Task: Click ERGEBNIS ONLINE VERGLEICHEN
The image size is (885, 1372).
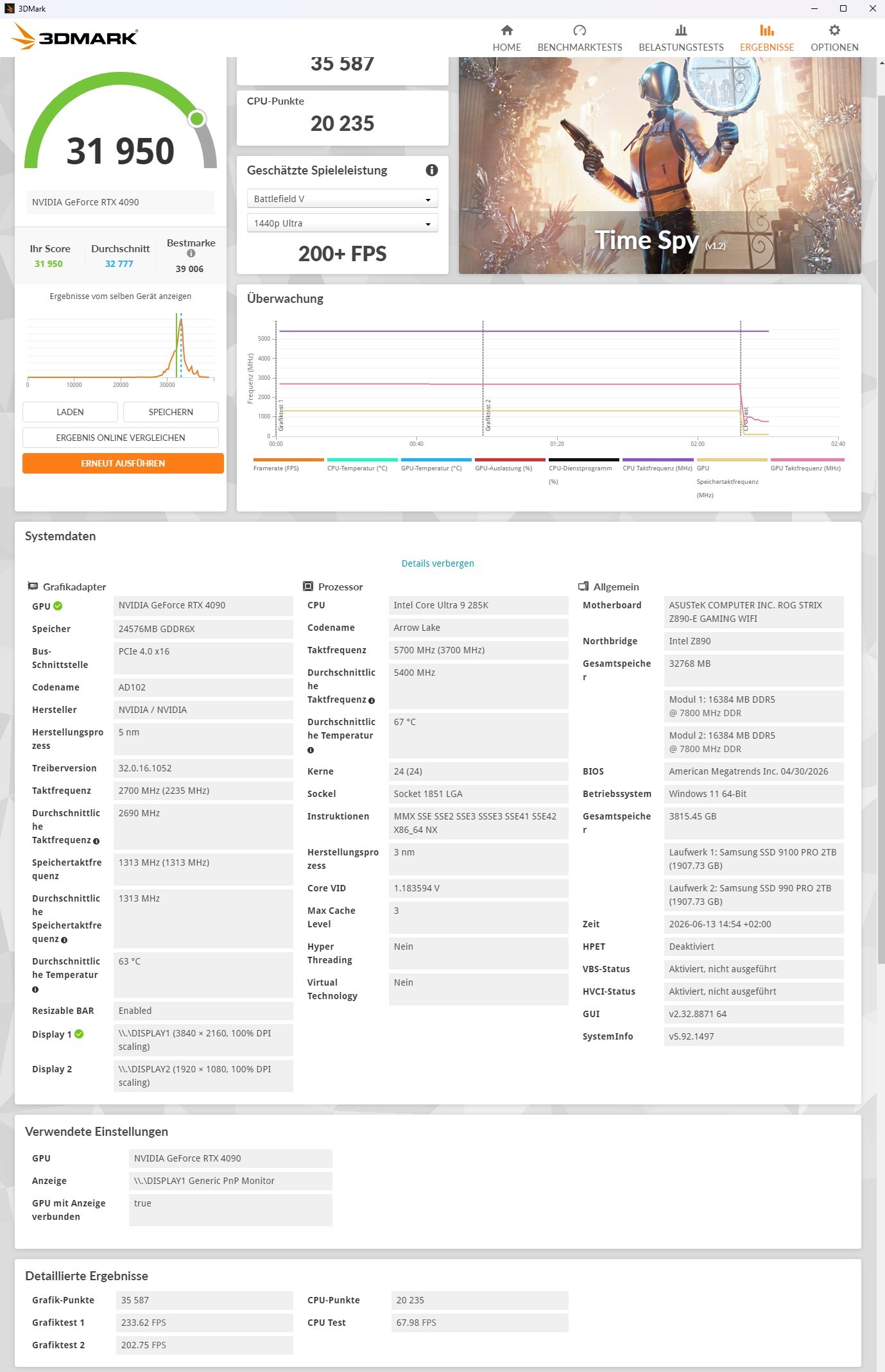Action: [121, 438]
